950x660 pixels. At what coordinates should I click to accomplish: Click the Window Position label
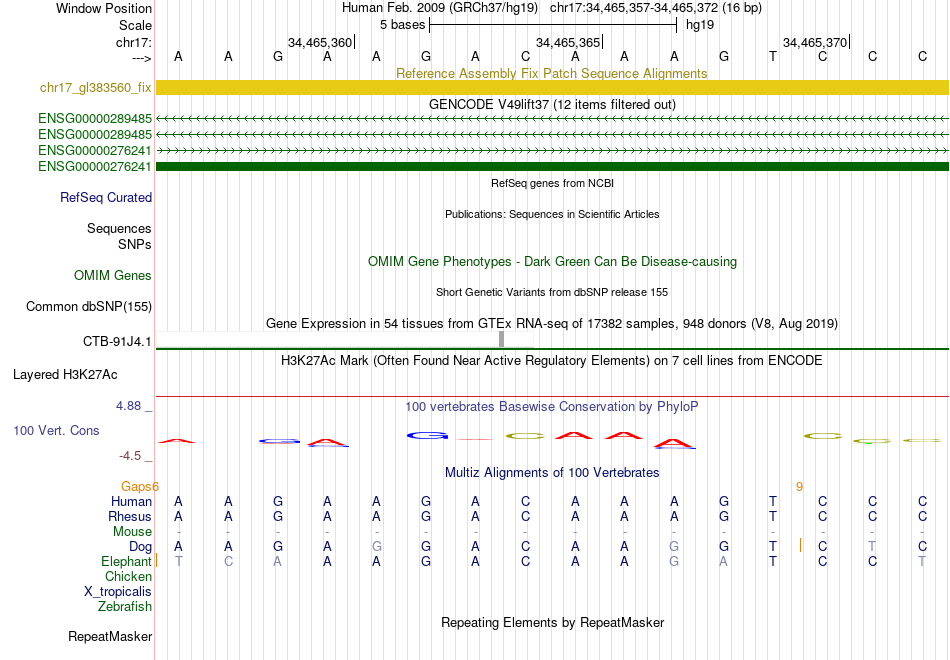(x=104, y=8)
